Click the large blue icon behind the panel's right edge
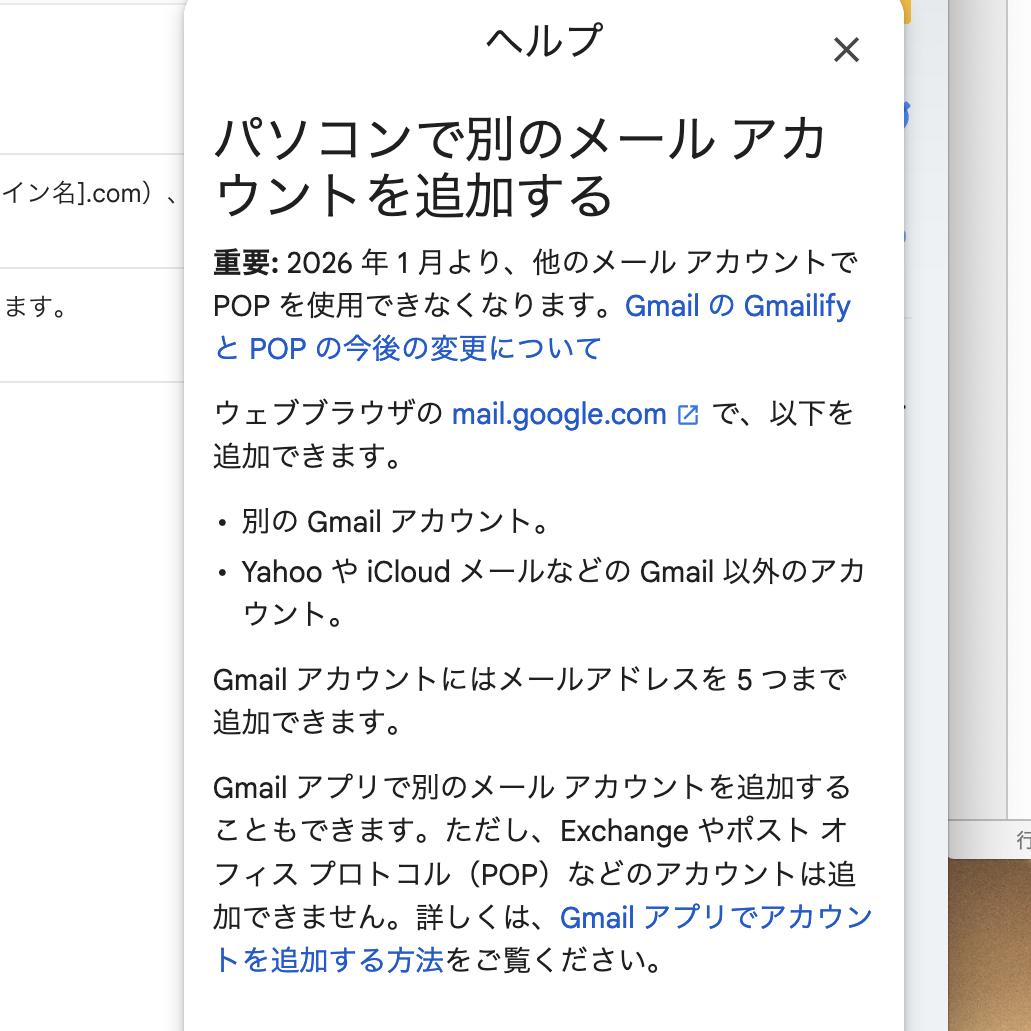This screenshot has width=1031, height=1031. click(x=906, y=115)
